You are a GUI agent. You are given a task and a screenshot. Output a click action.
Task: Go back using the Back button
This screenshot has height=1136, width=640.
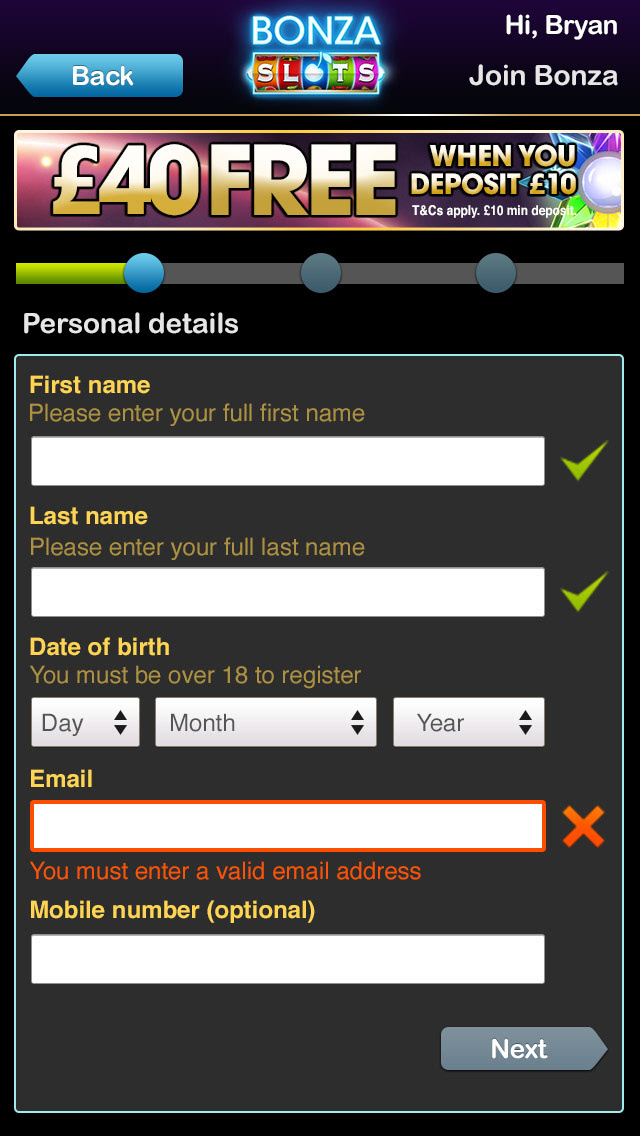pyautogui.click(x=100, y=76)
